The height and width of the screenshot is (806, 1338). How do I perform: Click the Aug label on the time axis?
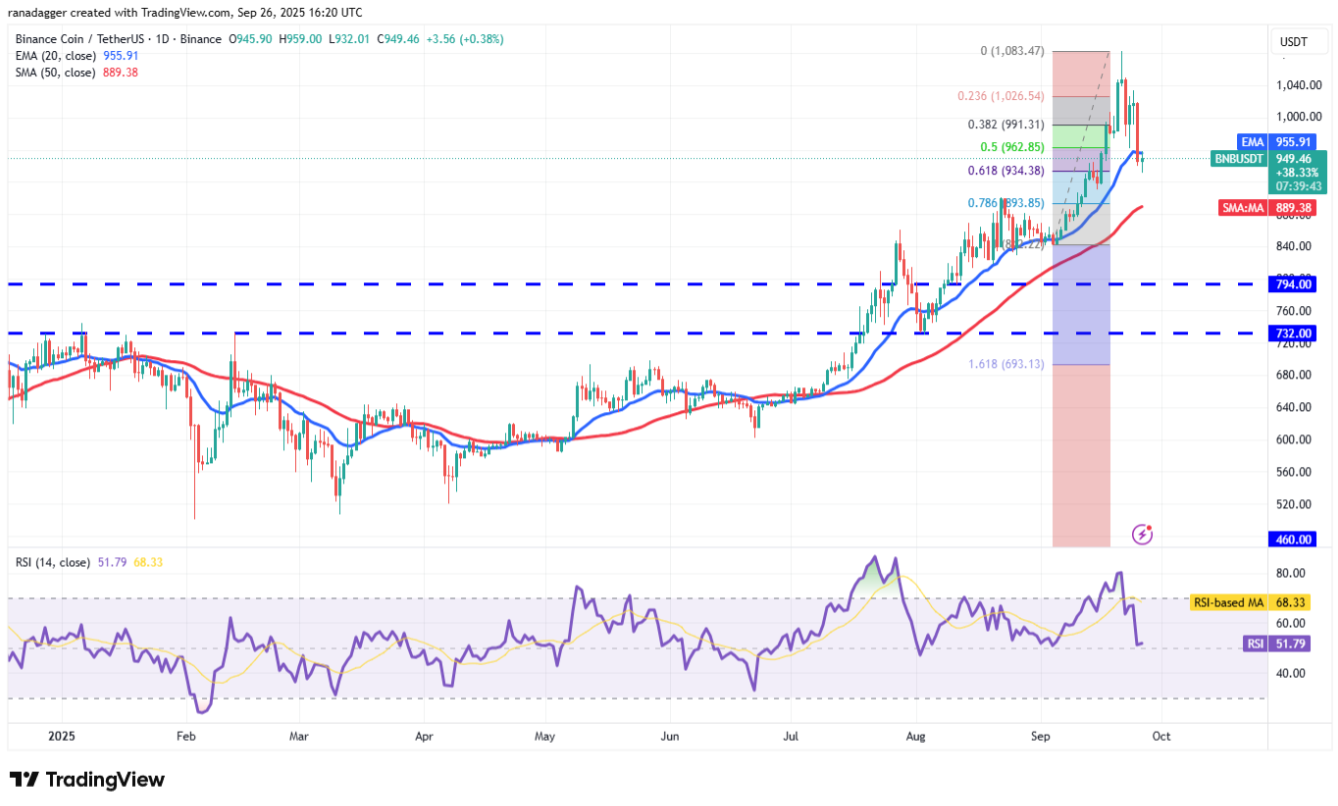916,736
